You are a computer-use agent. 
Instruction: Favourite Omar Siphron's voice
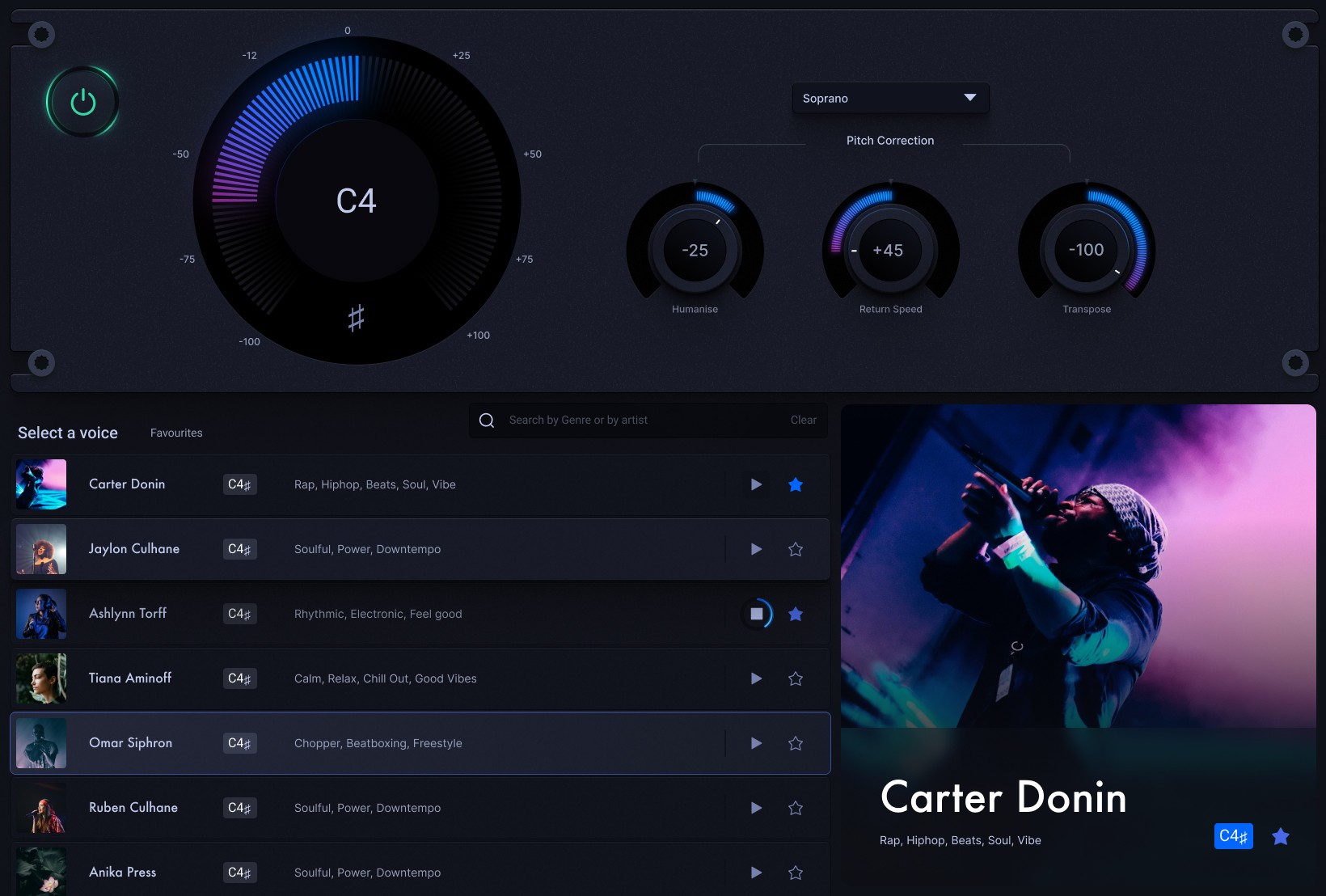click(x=795, y=742)
